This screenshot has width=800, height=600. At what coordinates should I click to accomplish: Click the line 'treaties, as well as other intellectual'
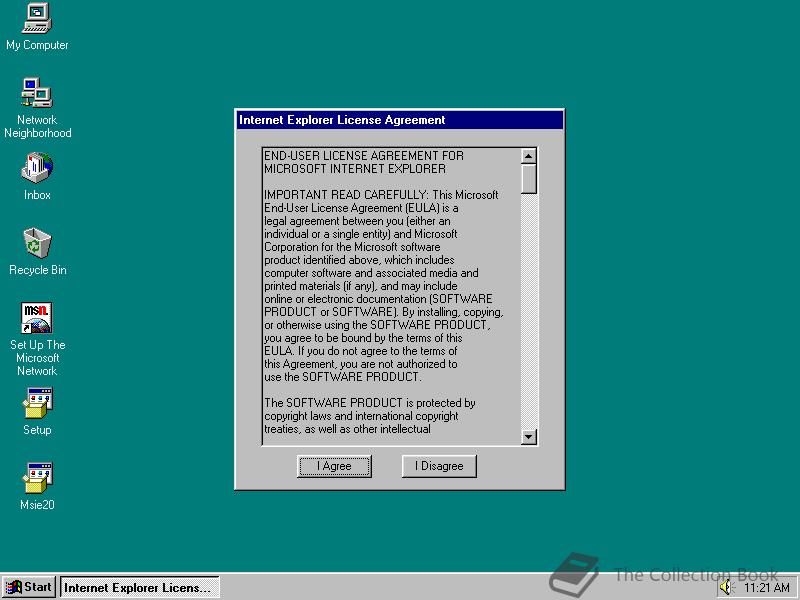pyautogui.click(x=347, y=429)
